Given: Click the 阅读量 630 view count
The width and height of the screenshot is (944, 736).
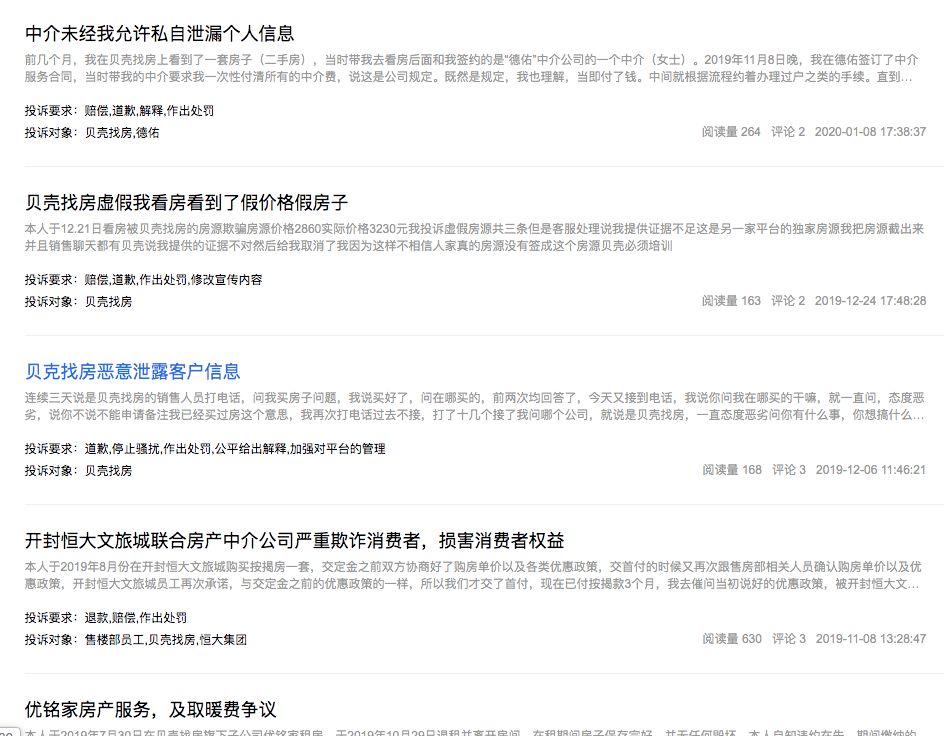Looking at the screenshot, I should tap(731, 639).
